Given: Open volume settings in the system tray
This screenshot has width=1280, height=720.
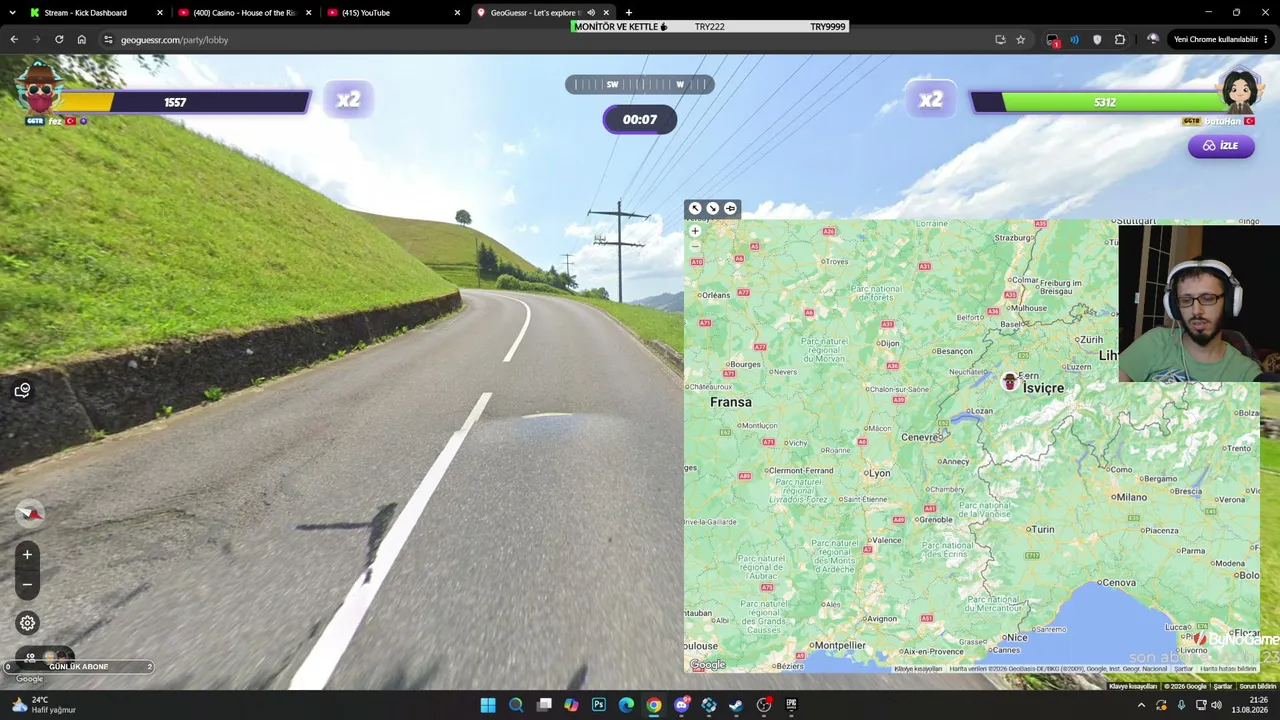Looking at the screenshot, I should (1216, 705).
